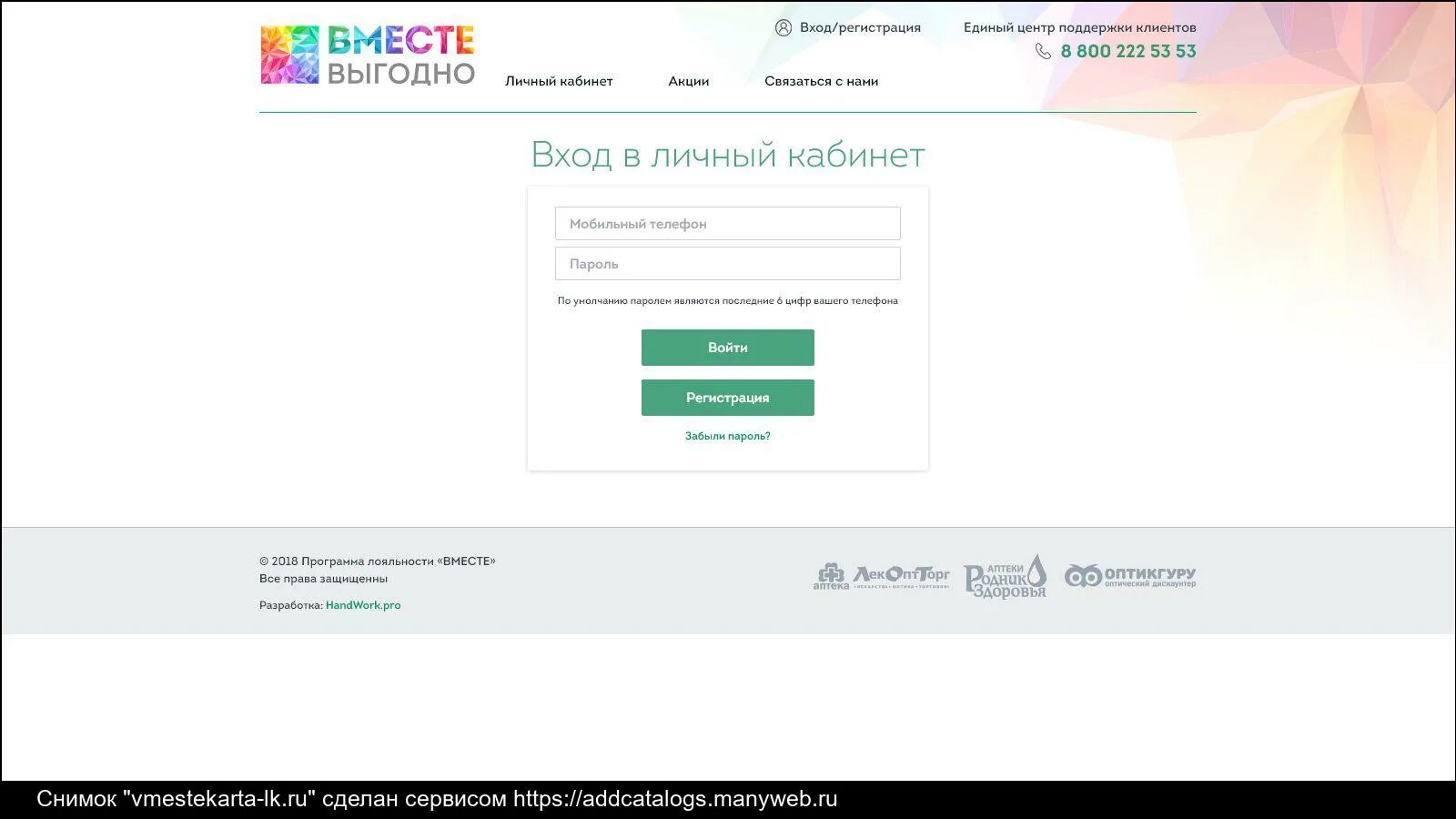The width and height of the screenshot is (1456, 819).
Task: Focus the Пароль input field
Action: click(x=728, y=264)
